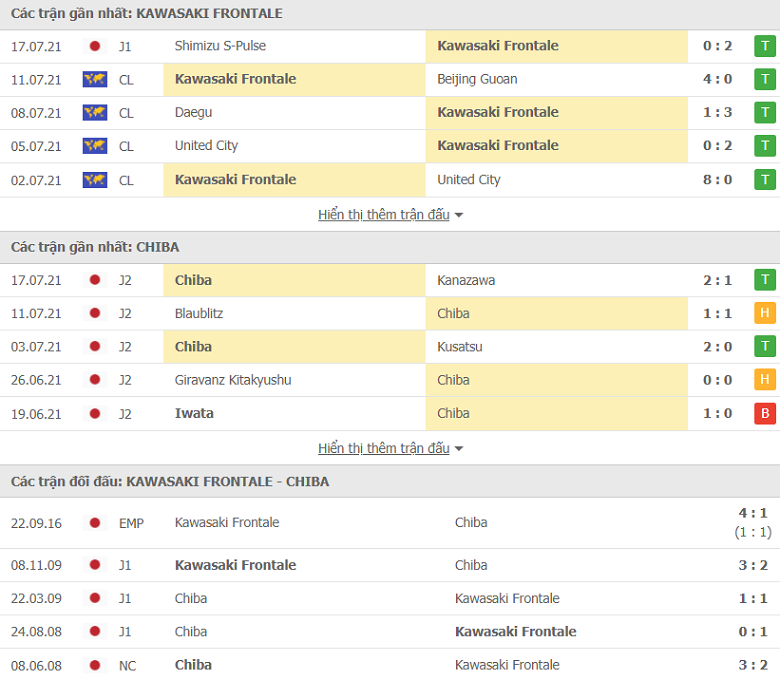Open Beijing Guoan team name

tap(477, 79)
